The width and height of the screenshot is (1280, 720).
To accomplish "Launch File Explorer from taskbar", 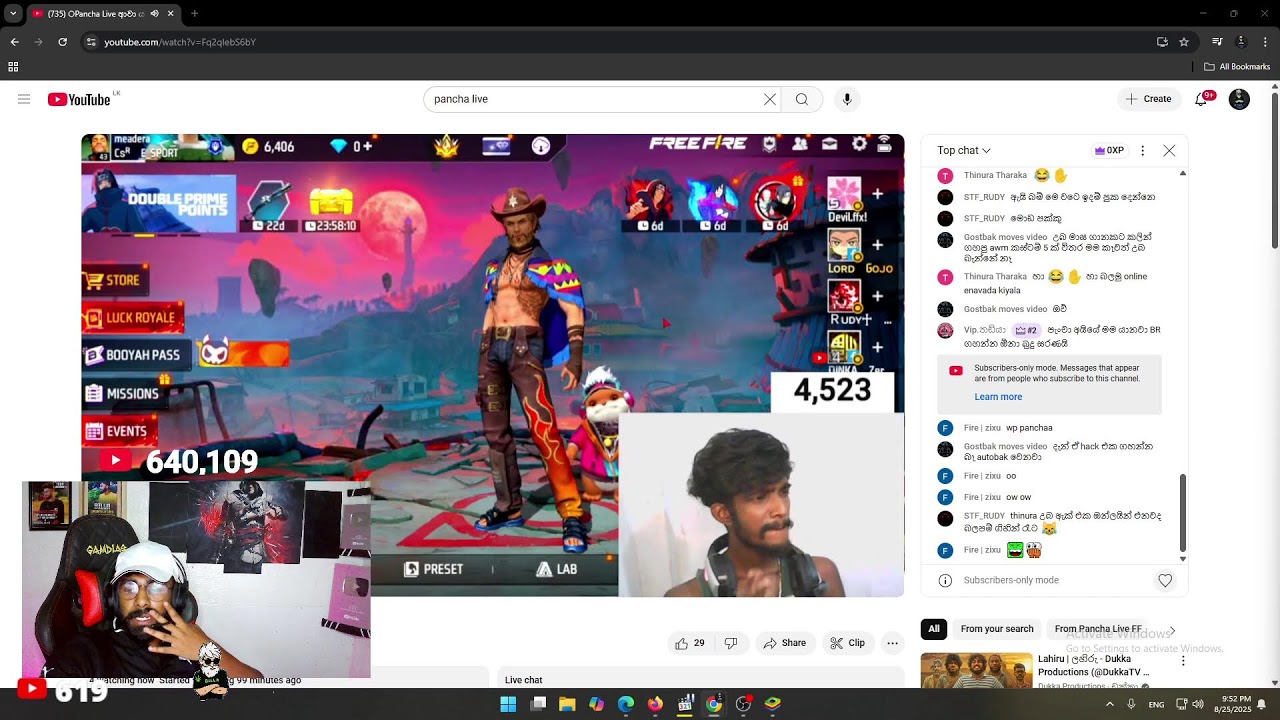I will (x=567, y=704).
